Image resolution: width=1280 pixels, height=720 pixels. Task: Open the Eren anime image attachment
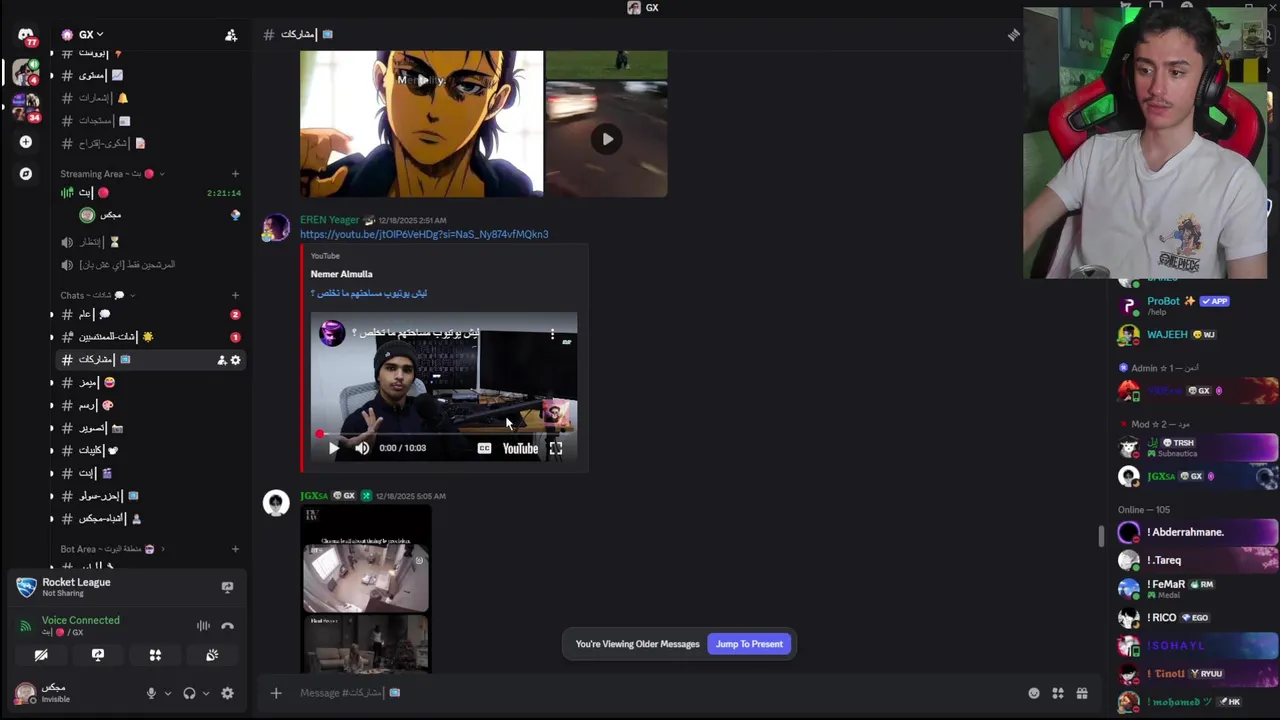pos(422,124)
